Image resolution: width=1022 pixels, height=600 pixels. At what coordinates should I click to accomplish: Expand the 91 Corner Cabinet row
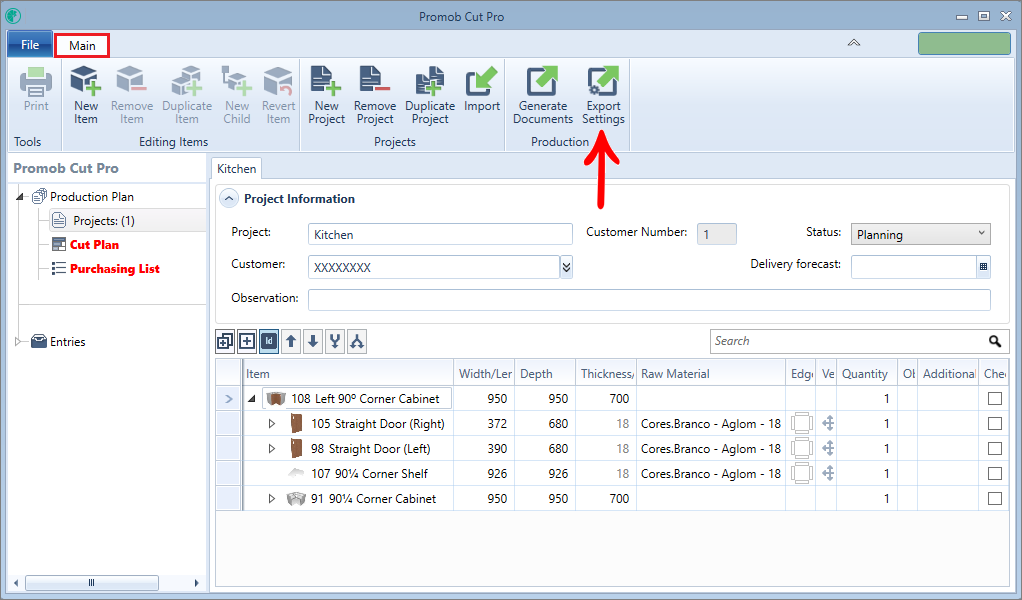click(272, 498)
